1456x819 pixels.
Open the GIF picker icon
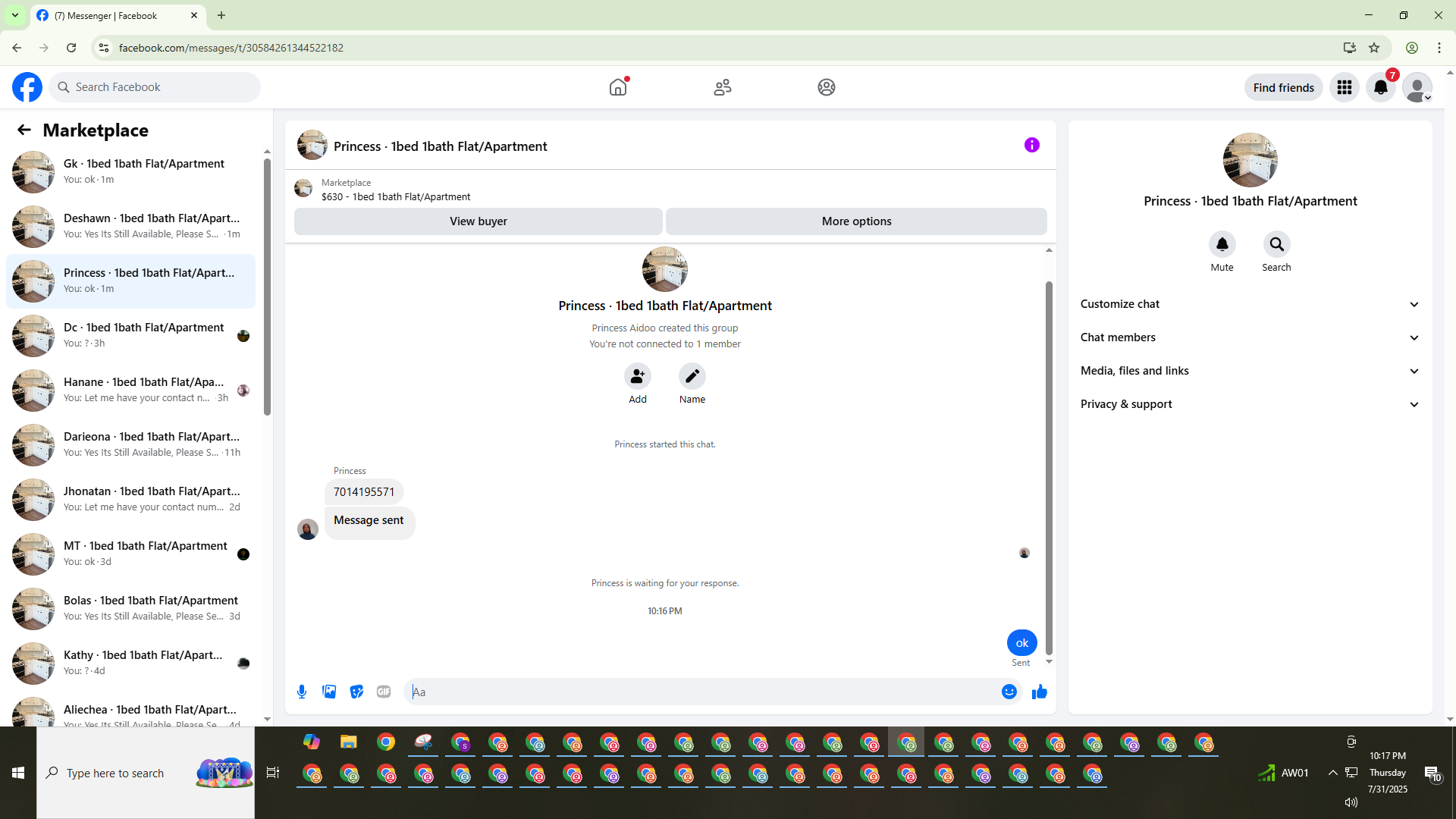(384, 692)
